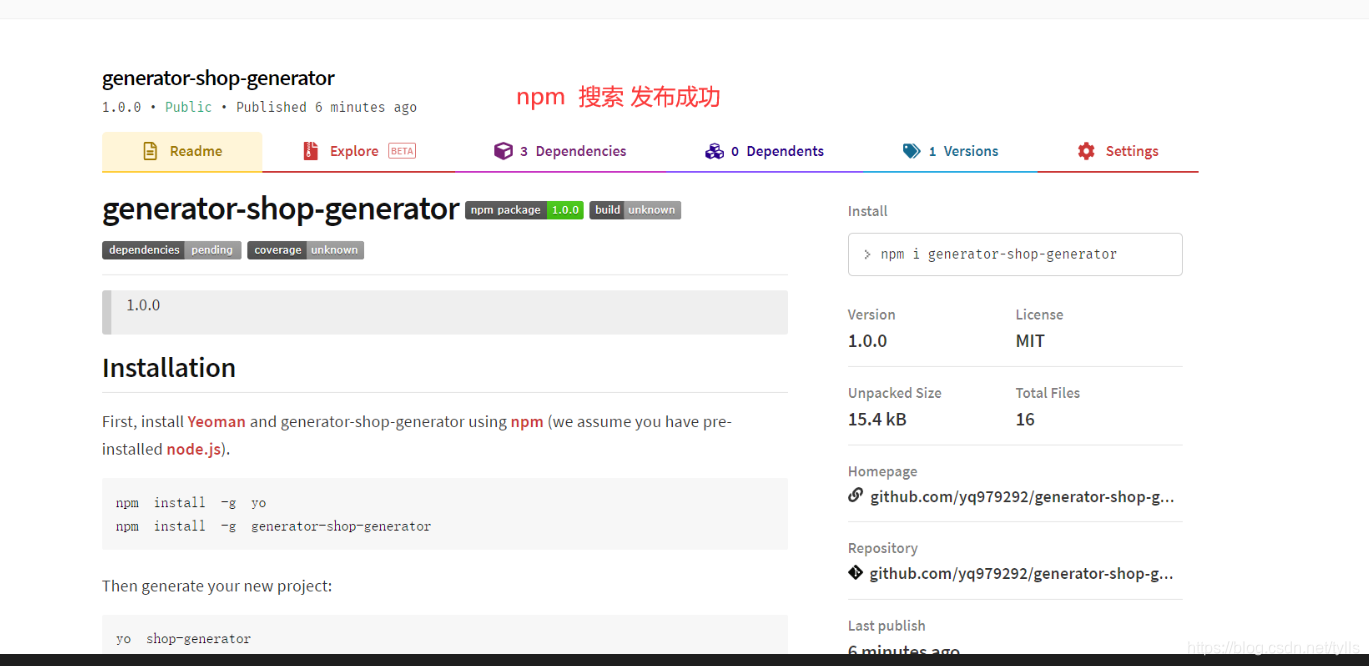
Task: Click the code line 'npm install -g yo'
Action: 191,503
